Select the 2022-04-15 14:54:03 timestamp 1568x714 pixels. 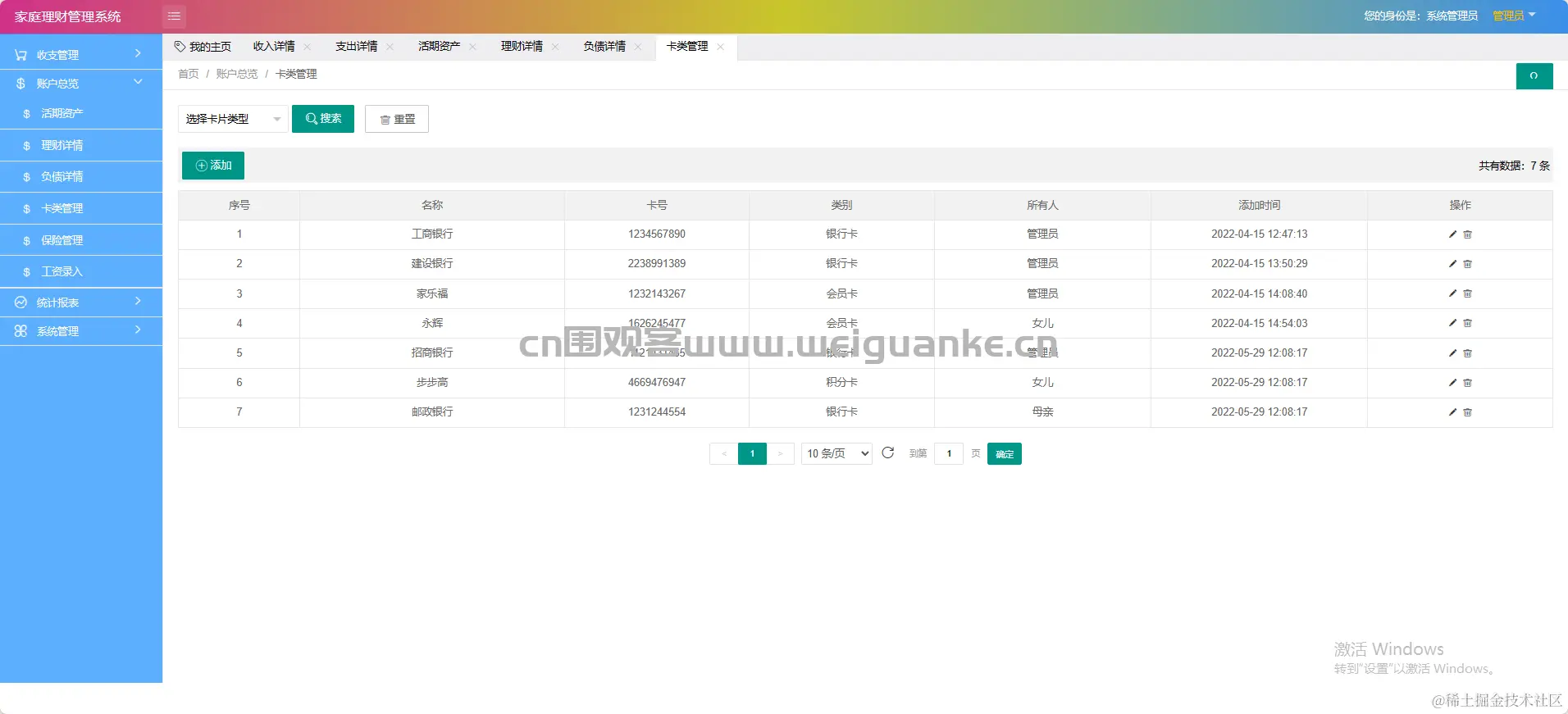[x=1259, y=324]
